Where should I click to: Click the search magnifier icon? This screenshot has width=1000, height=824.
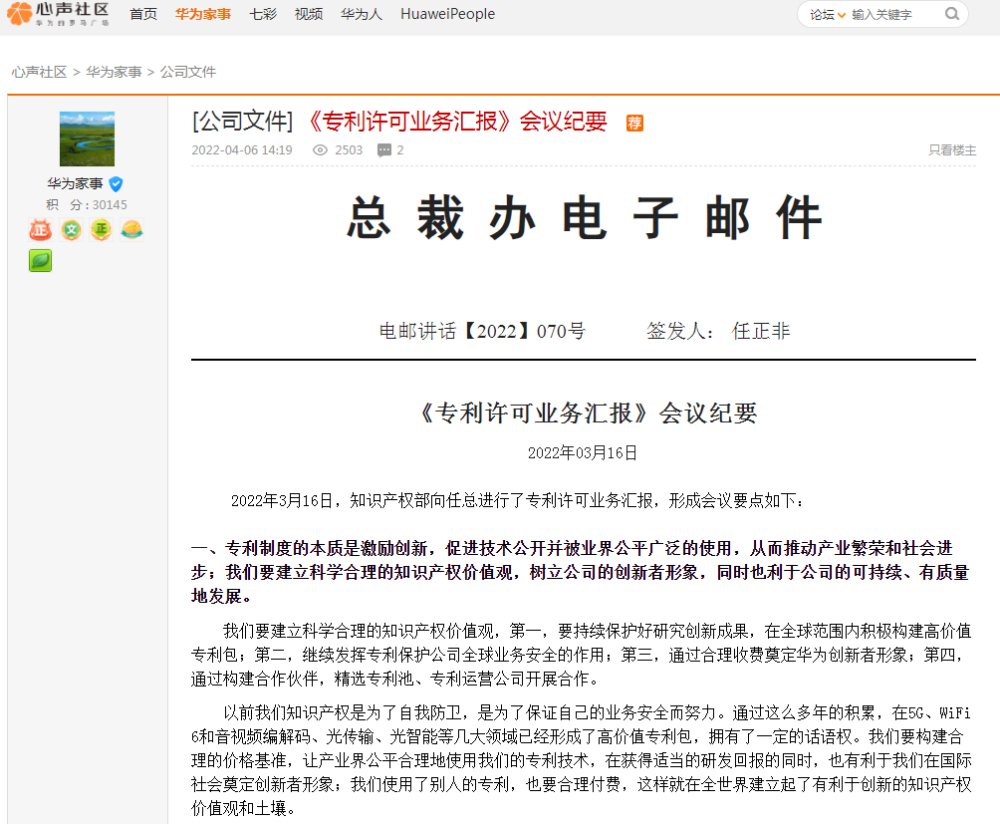click(x=952, y=14)
